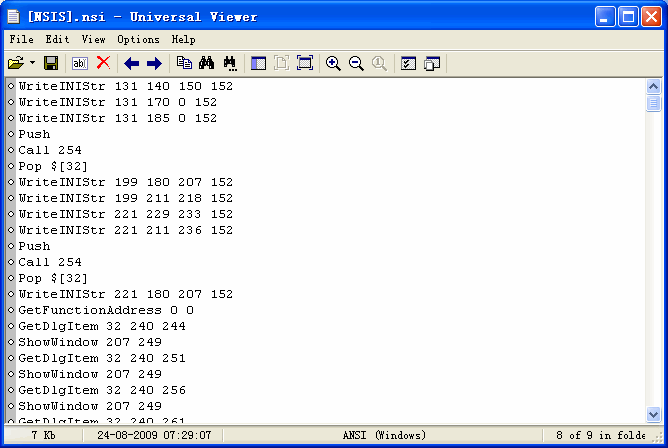Click the Save floppy disk icon
The image size is (668, 448).
50,63
